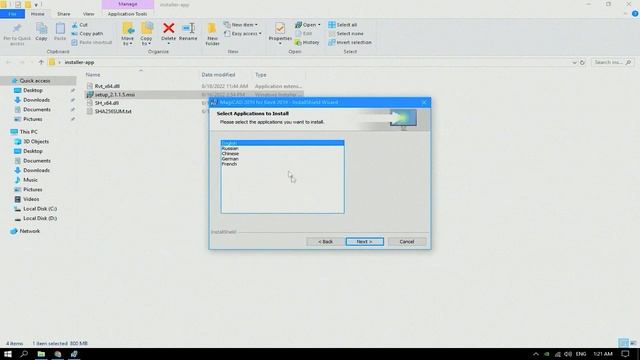Click File Explorer icon on the taskbar
The image size is (640, 360).
point(41,354)
